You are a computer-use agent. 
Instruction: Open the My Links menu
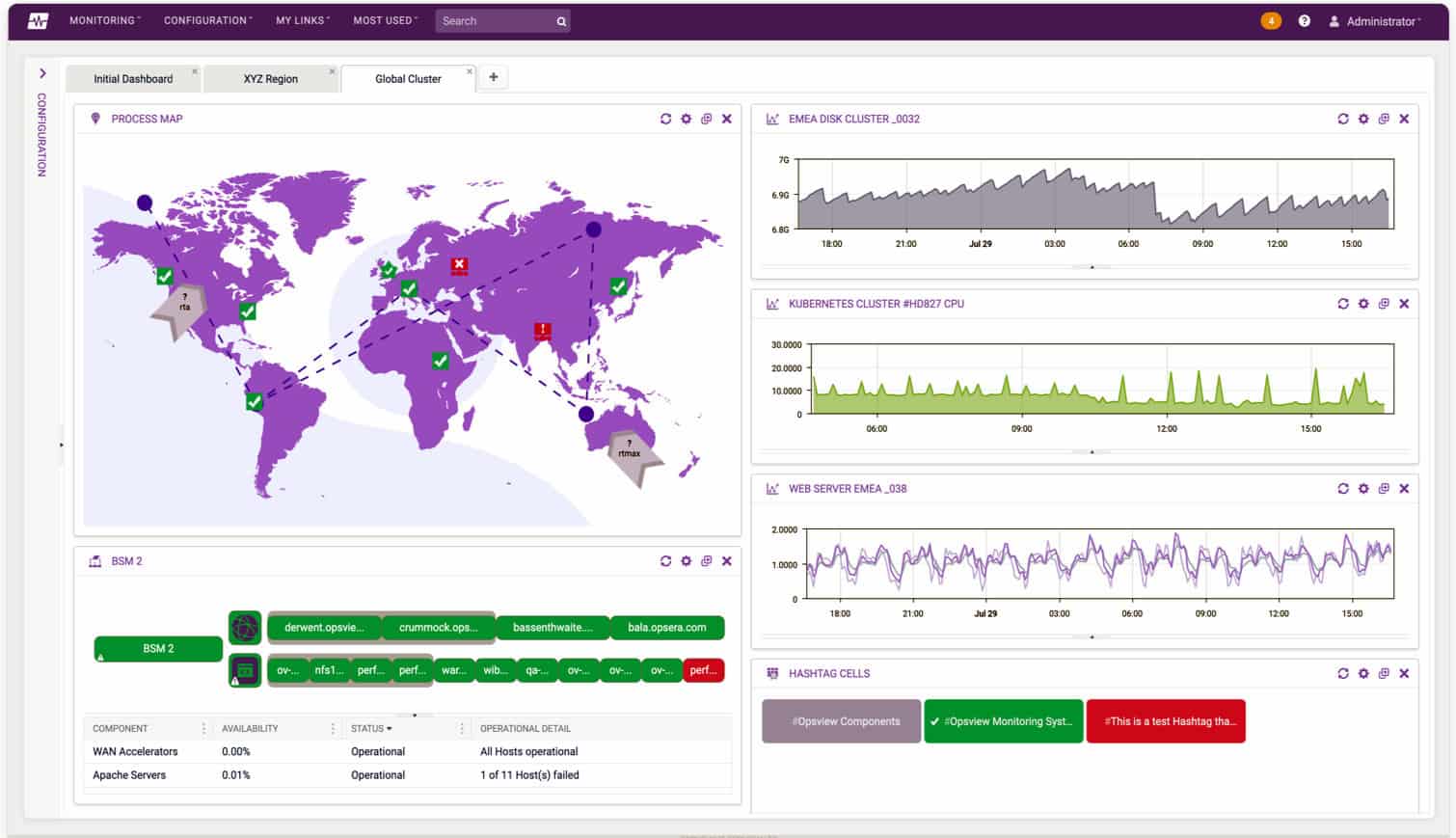[302, 20]
